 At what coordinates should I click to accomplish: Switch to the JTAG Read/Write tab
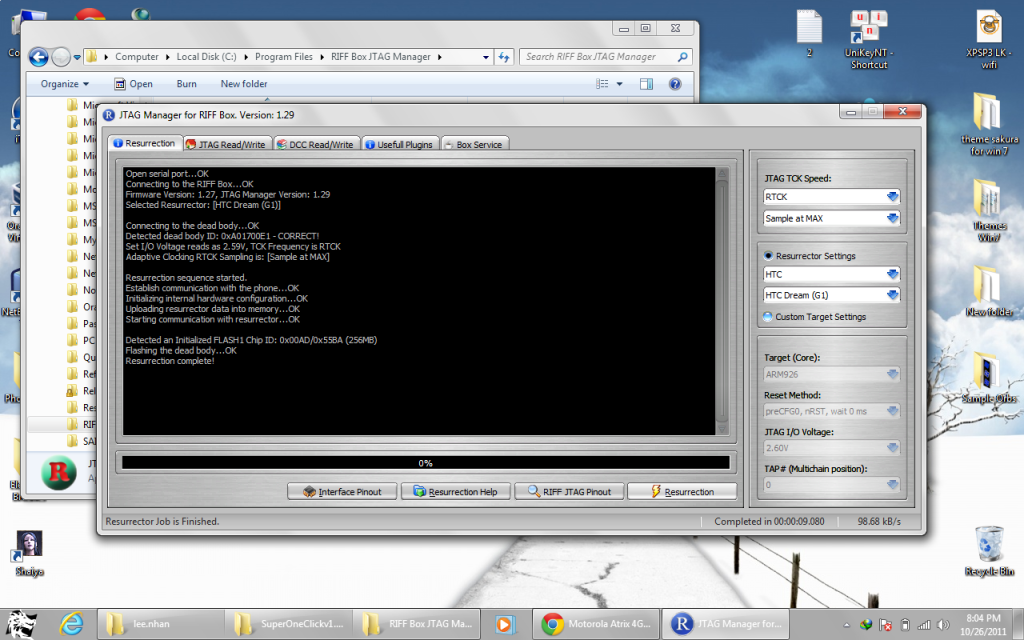pyautogui.click(x=226, y=144)
